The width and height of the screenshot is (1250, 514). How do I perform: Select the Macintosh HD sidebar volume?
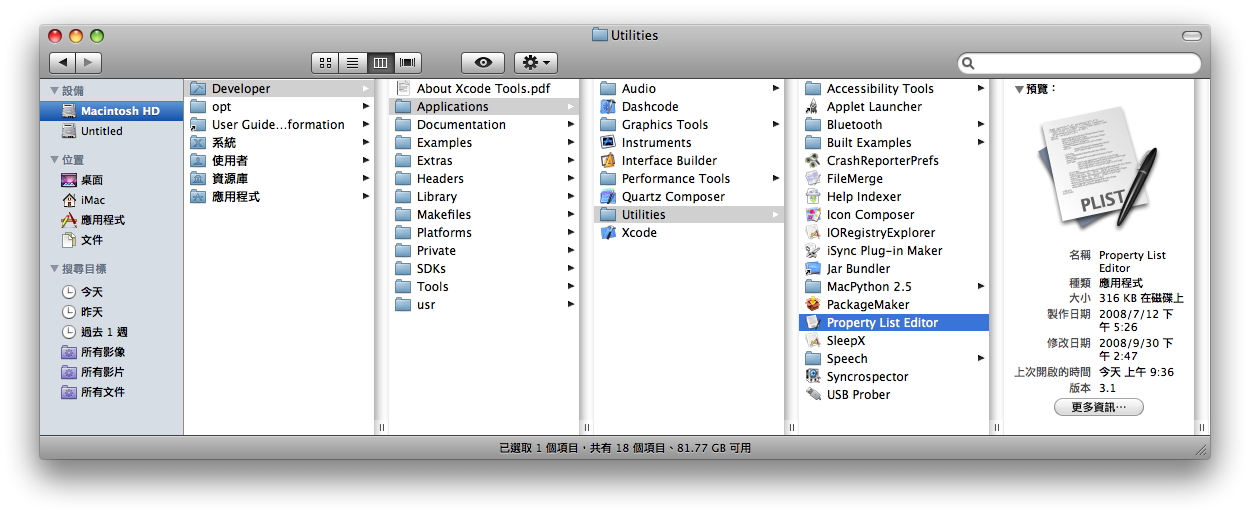(x=111, y=111)
